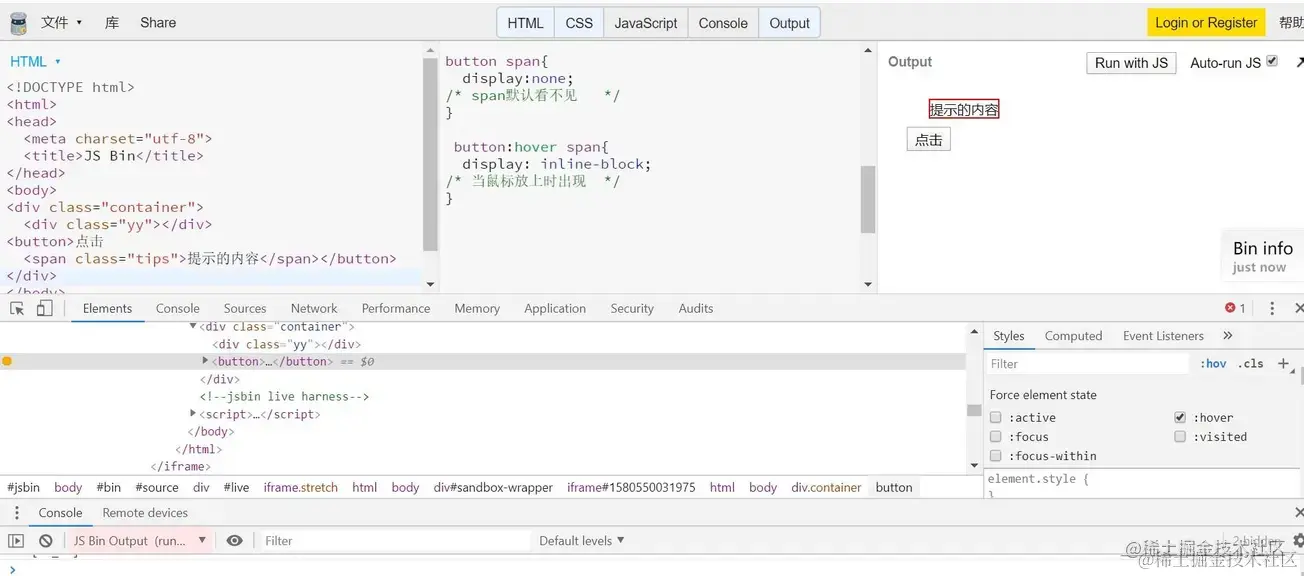Clear the console with the ban icon
1304x576 pixels.
[45, 541]
